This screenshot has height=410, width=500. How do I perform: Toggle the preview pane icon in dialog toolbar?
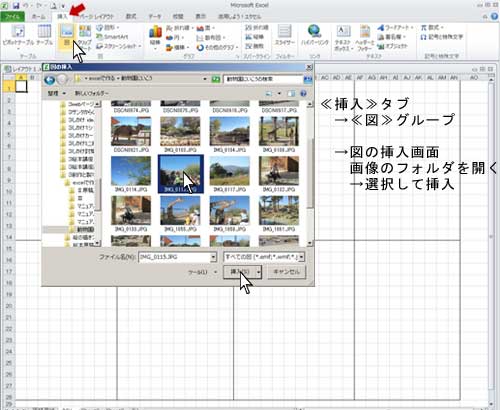pyautogui.click(x=292, y=93)
